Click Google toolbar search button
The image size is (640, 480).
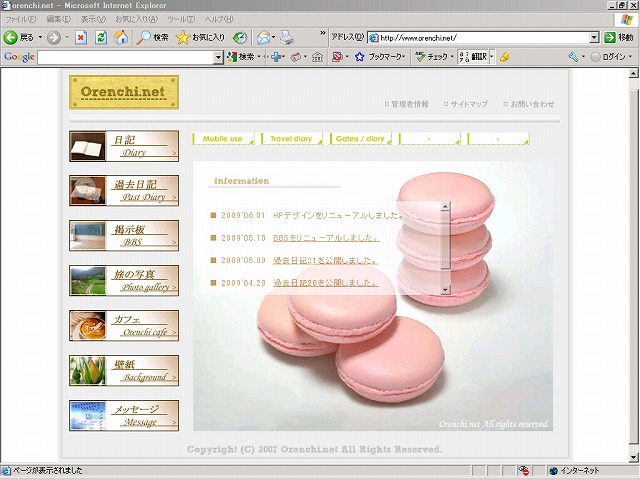coord(240,57)
